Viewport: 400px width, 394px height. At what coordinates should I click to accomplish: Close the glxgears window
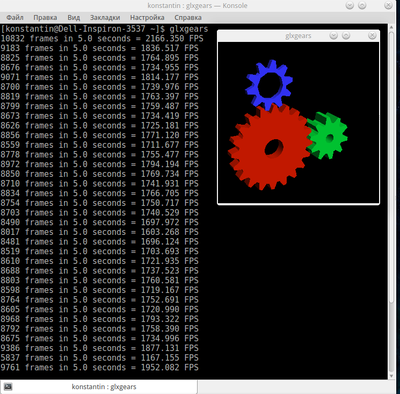[x=372, y=36]
